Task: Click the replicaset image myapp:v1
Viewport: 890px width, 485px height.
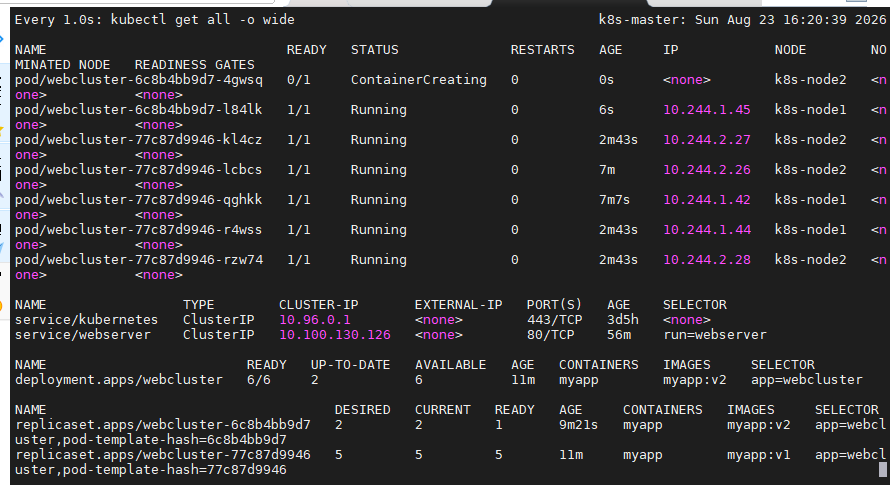Action: coord(758,455)
